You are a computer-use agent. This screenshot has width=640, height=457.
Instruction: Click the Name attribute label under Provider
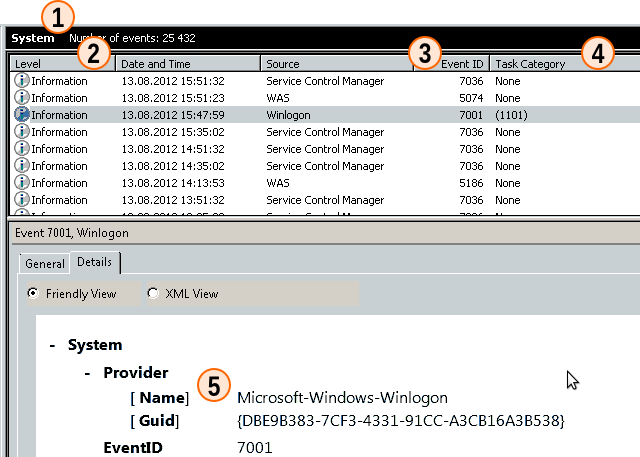160,397
